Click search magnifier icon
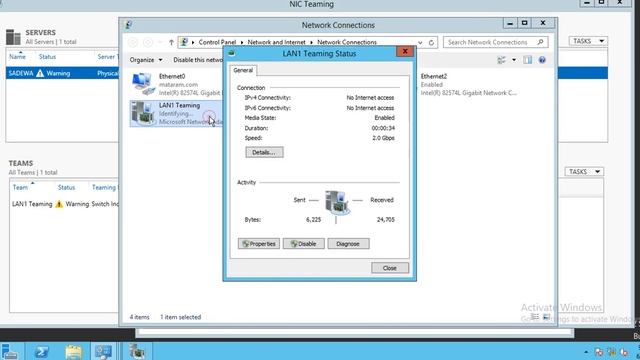 (x=540, y=42)
